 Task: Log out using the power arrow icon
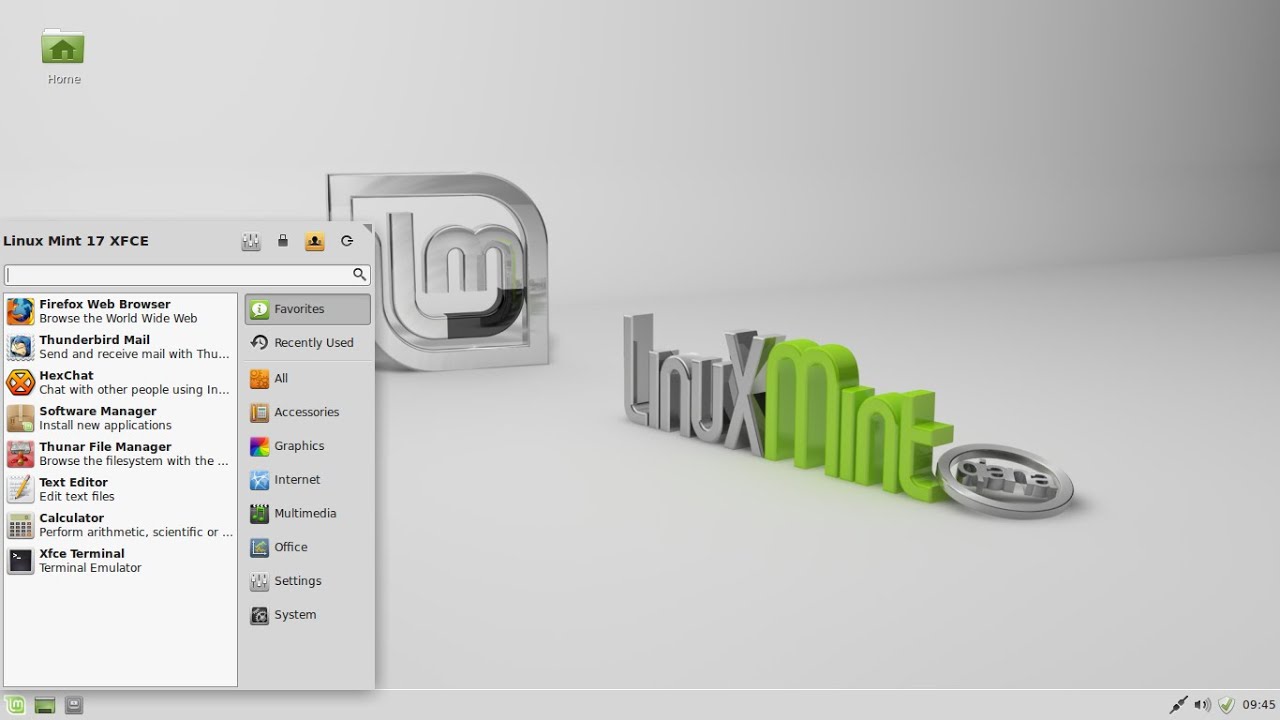[347, 241]
